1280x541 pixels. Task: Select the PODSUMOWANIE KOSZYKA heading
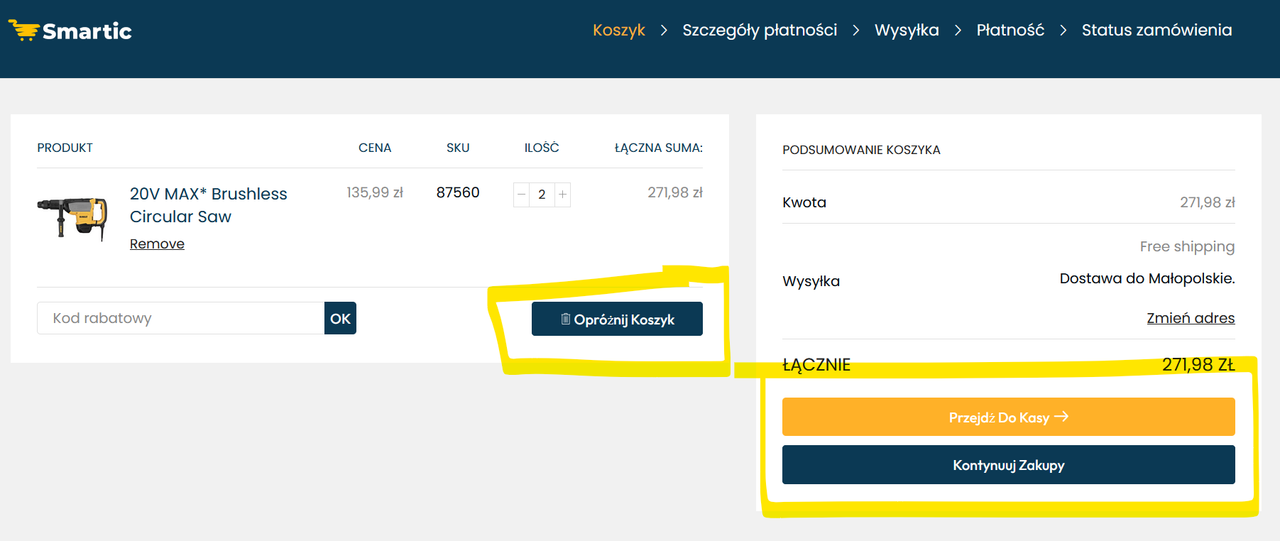click(x=861, y=150)
